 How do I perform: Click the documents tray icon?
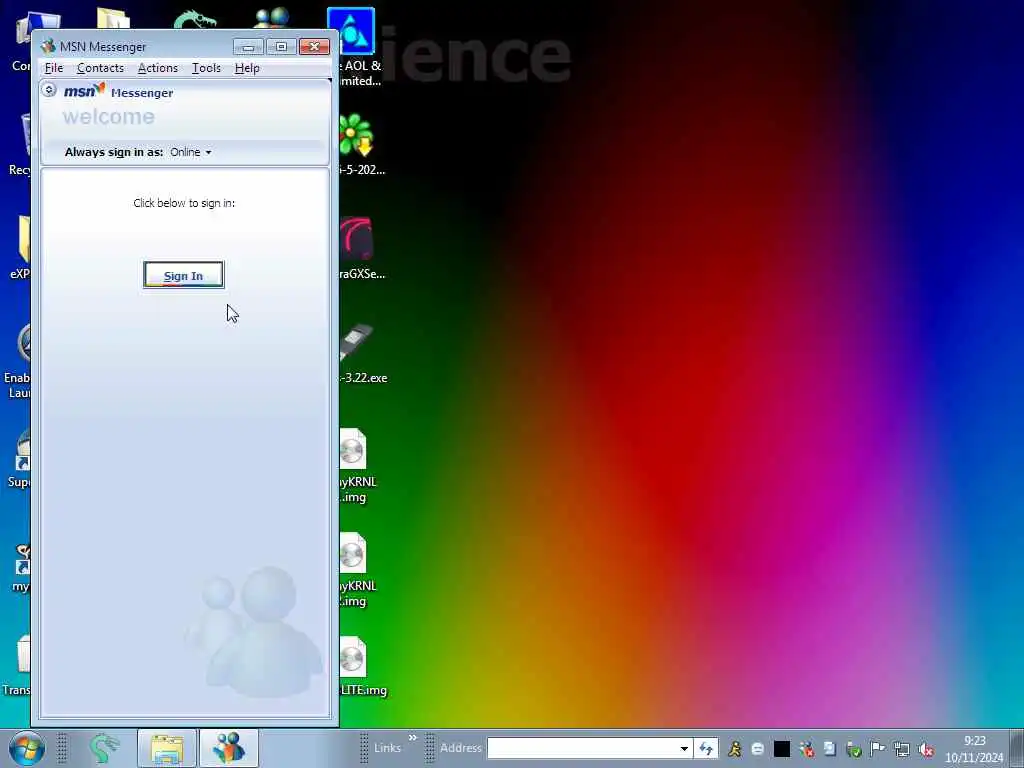830,749
